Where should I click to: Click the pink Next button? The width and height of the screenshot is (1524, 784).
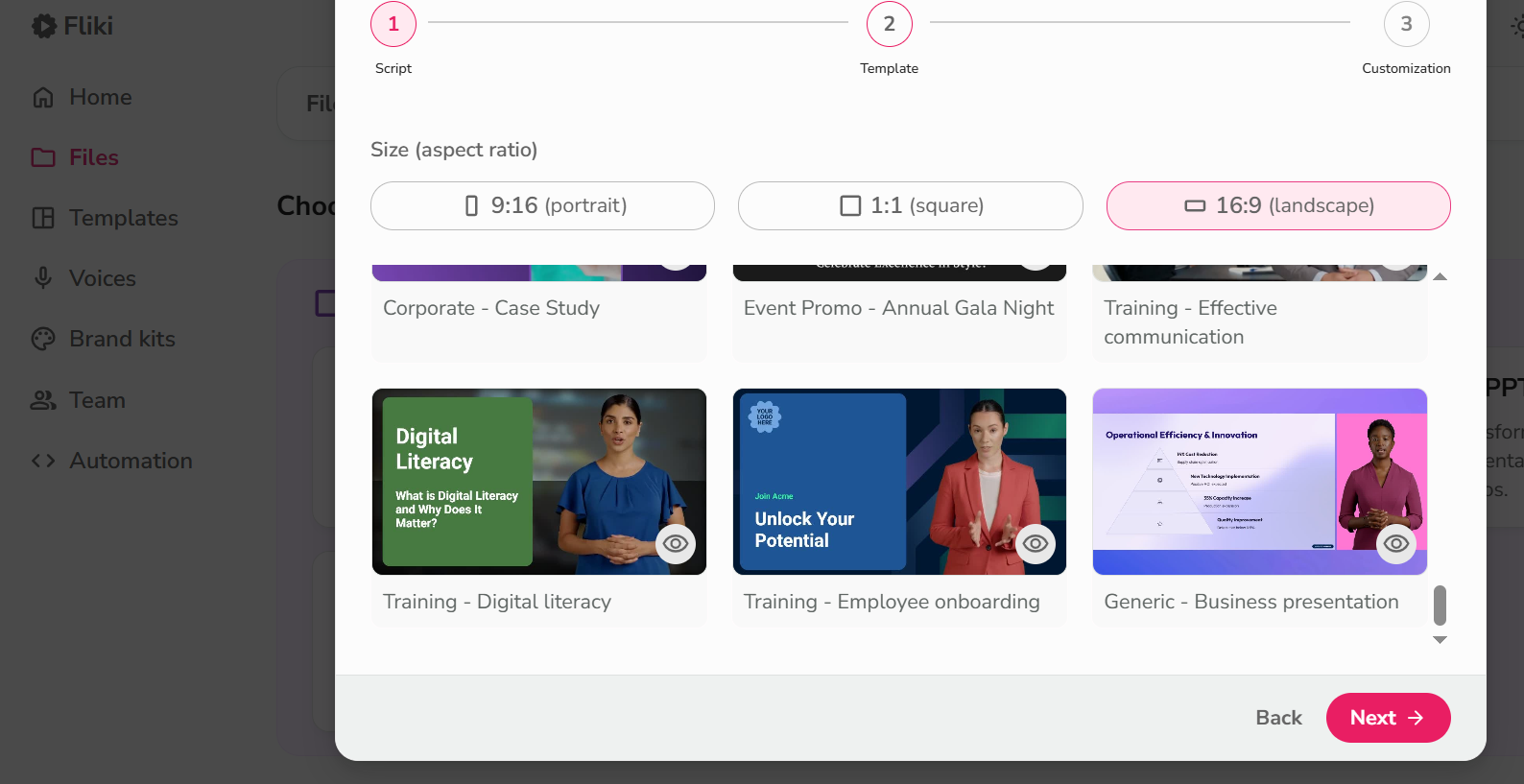point(1388,718)
